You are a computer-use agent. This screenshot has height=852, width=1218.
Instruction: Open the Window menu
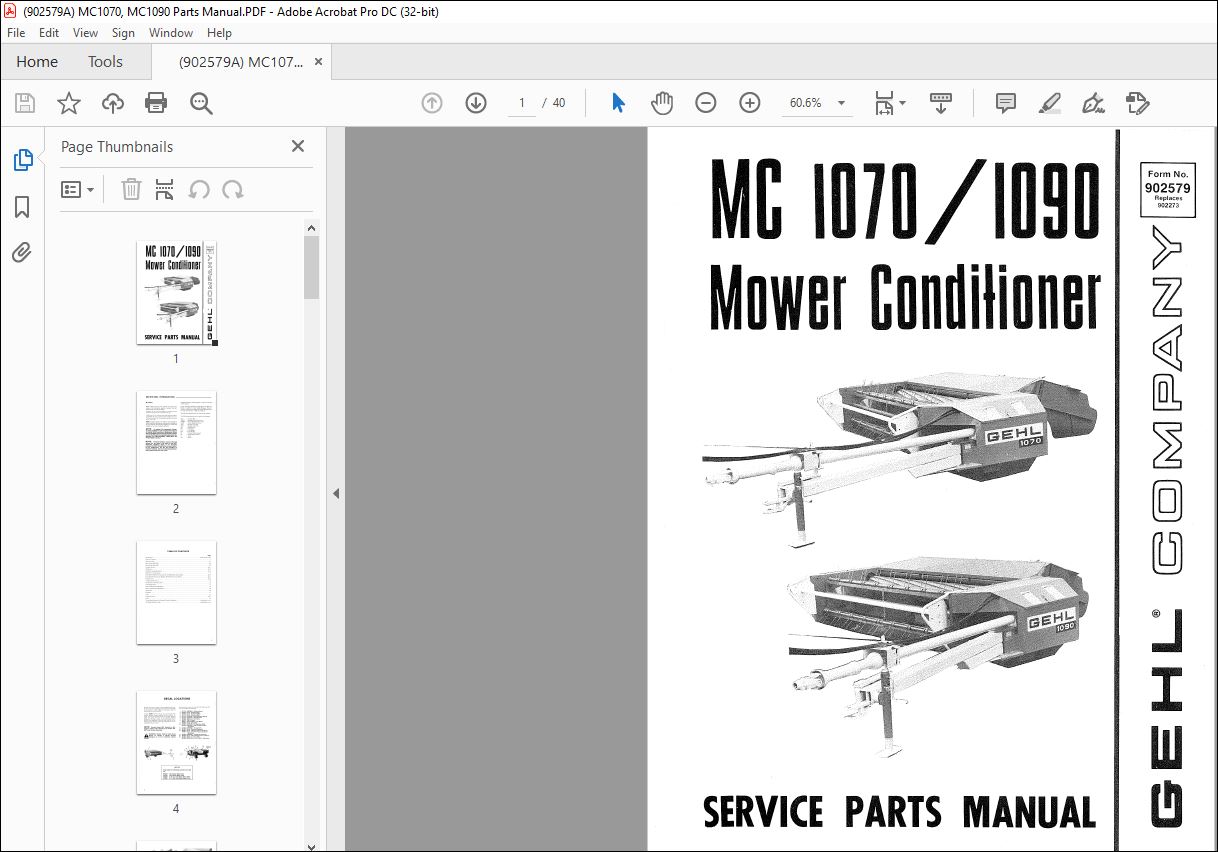(x=171, y=33)
